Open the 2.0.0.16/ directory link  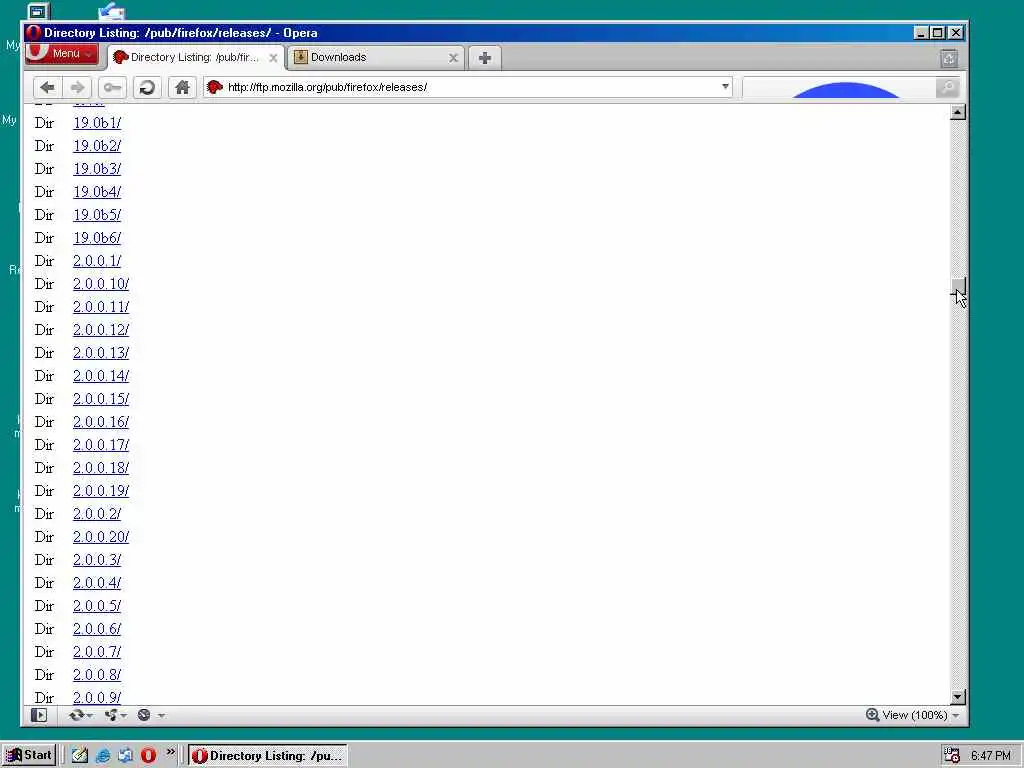[101, 422]
